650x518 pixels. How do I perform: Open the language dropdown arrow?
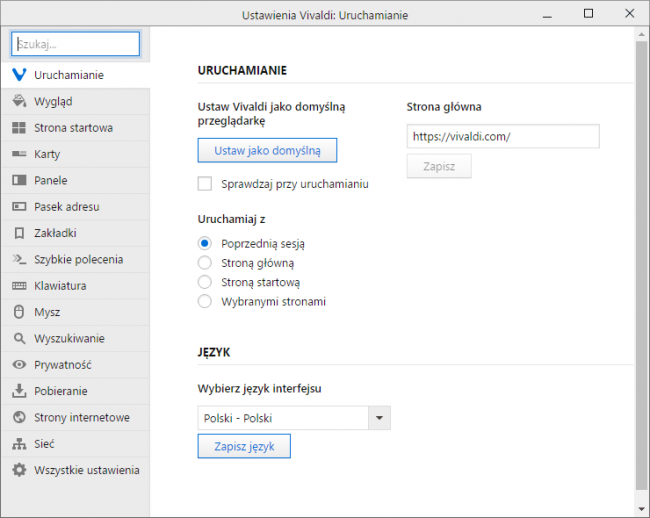[379, 418]
